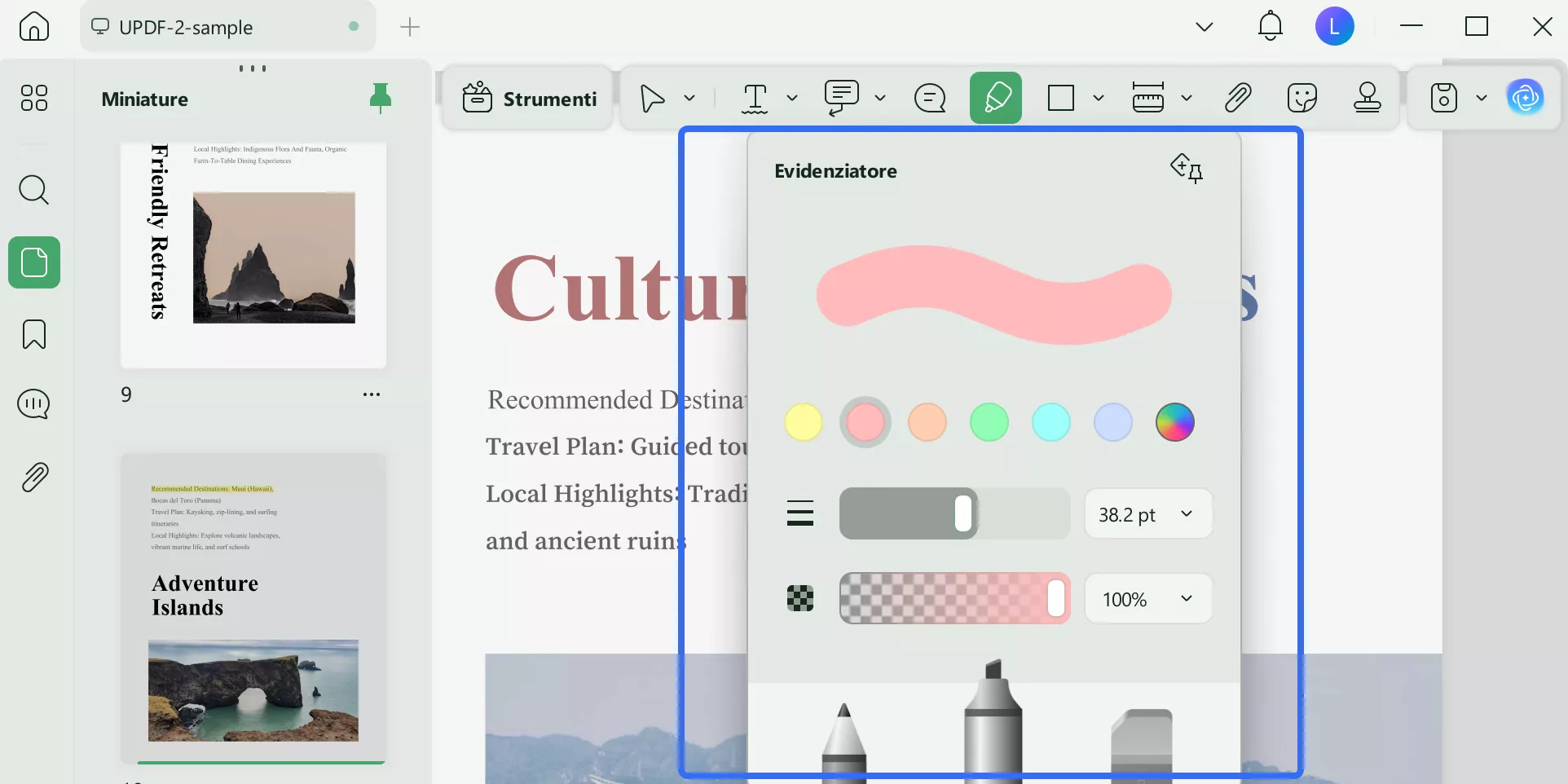Select the pencil drawing tool
This screenshot has height=784, width=1568.
[x=844, y=742]
